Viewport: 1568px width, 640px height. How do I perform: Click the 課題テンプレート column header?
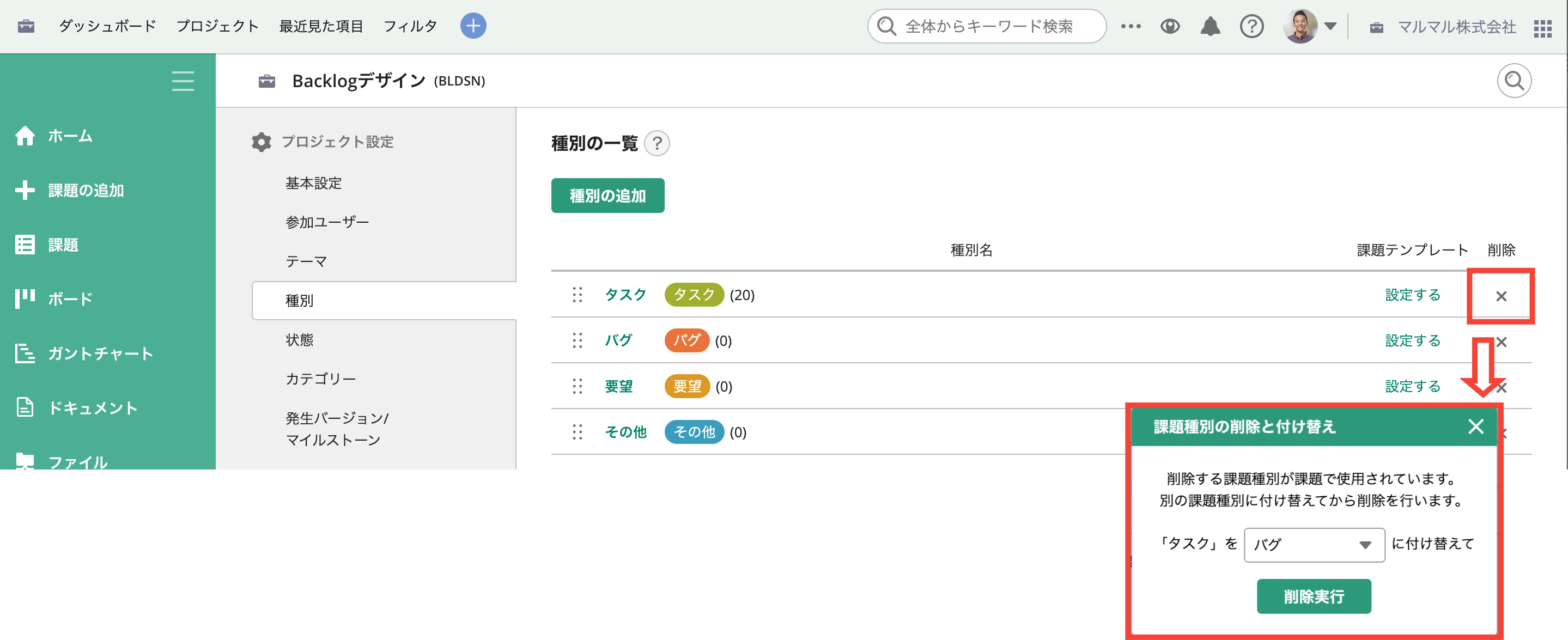point(1412,250)
